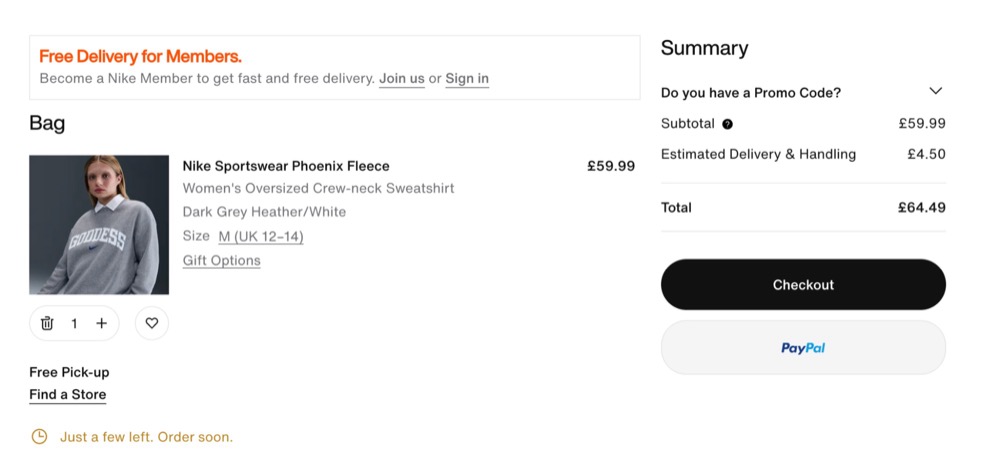Click the Free Delivery for Members heading

coord(140,57)
